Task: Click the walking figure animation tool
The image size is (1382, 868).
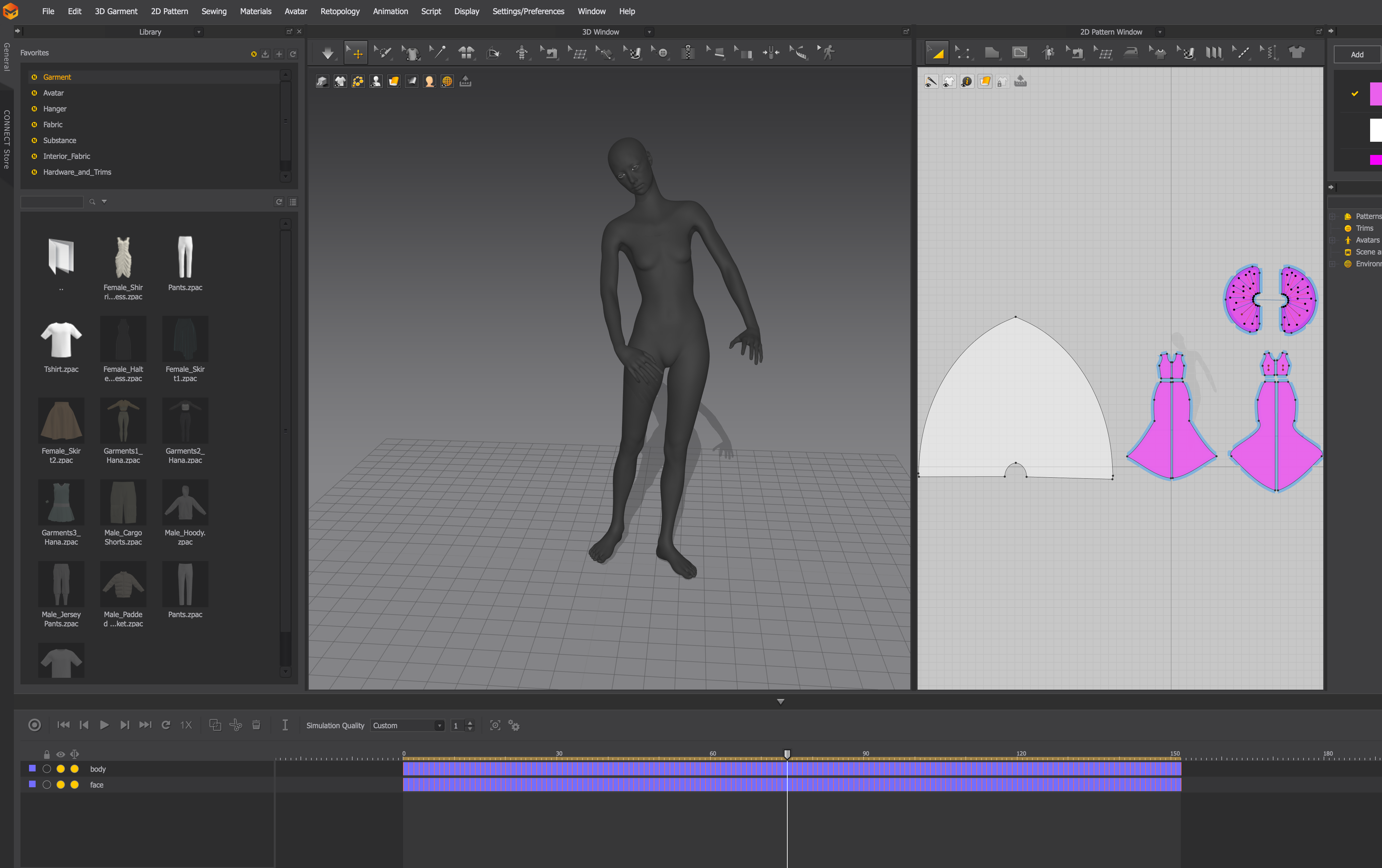Action: point(827,53)
